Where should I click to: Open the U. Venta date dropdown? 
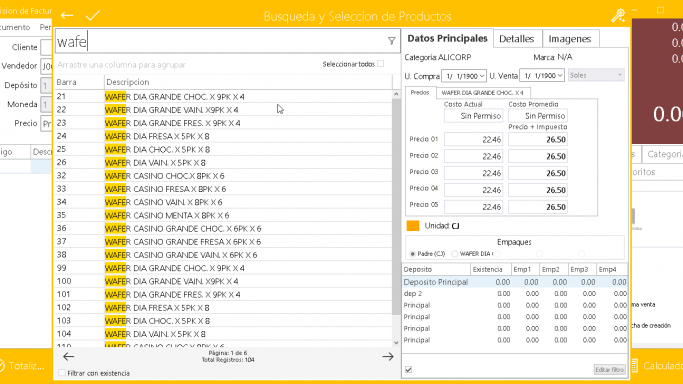click(x=542, y=76)
